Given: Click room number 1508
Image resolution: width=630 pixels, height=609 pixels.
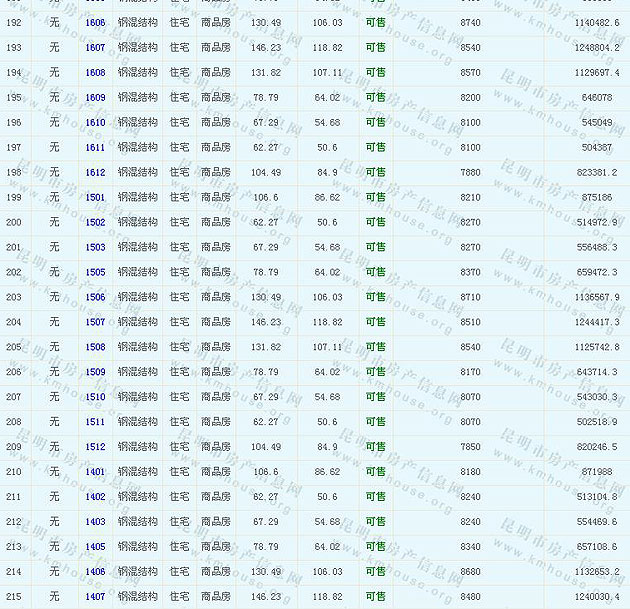Looking at the screenshot, I should coord(95,347).
